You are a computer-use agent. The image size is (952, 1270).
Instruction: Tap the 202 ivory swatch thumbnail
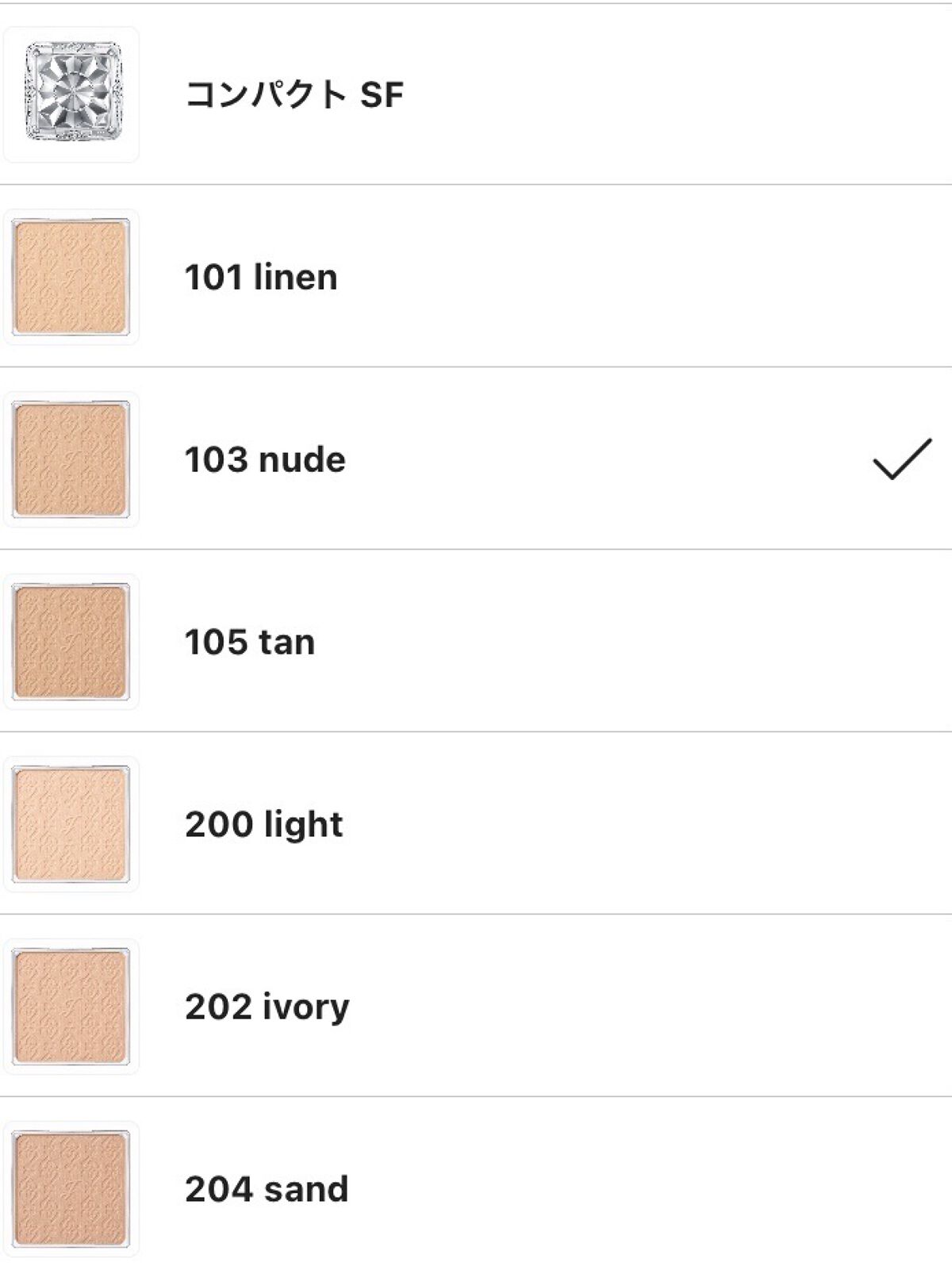(71, 1007)
